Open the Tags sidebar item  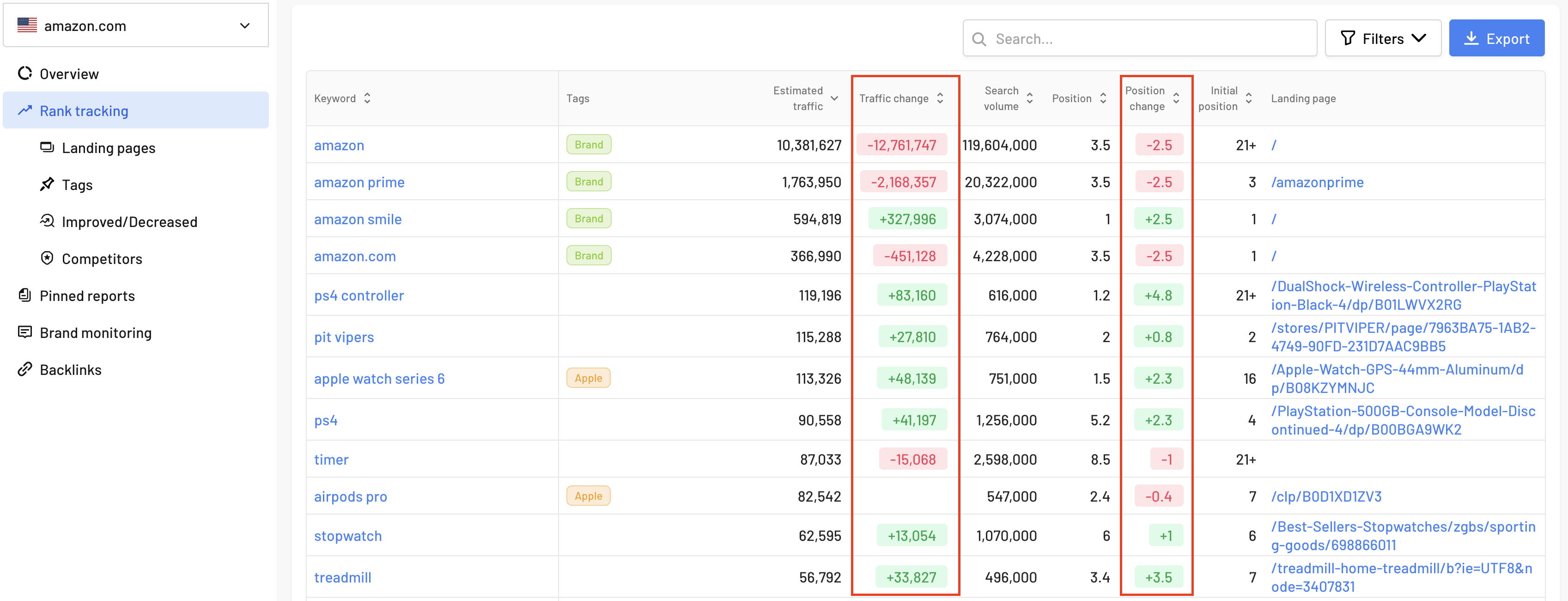pyautogui.click(x=77, y=185)
